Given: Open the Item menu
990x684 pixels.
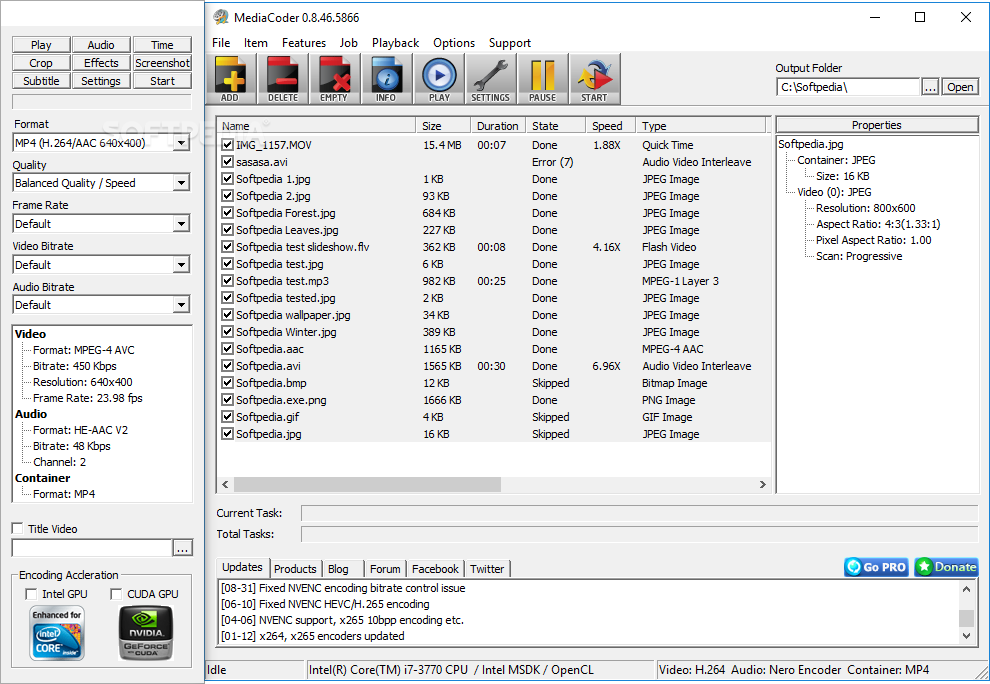Looking at the screenshot, I should [256, 43].
